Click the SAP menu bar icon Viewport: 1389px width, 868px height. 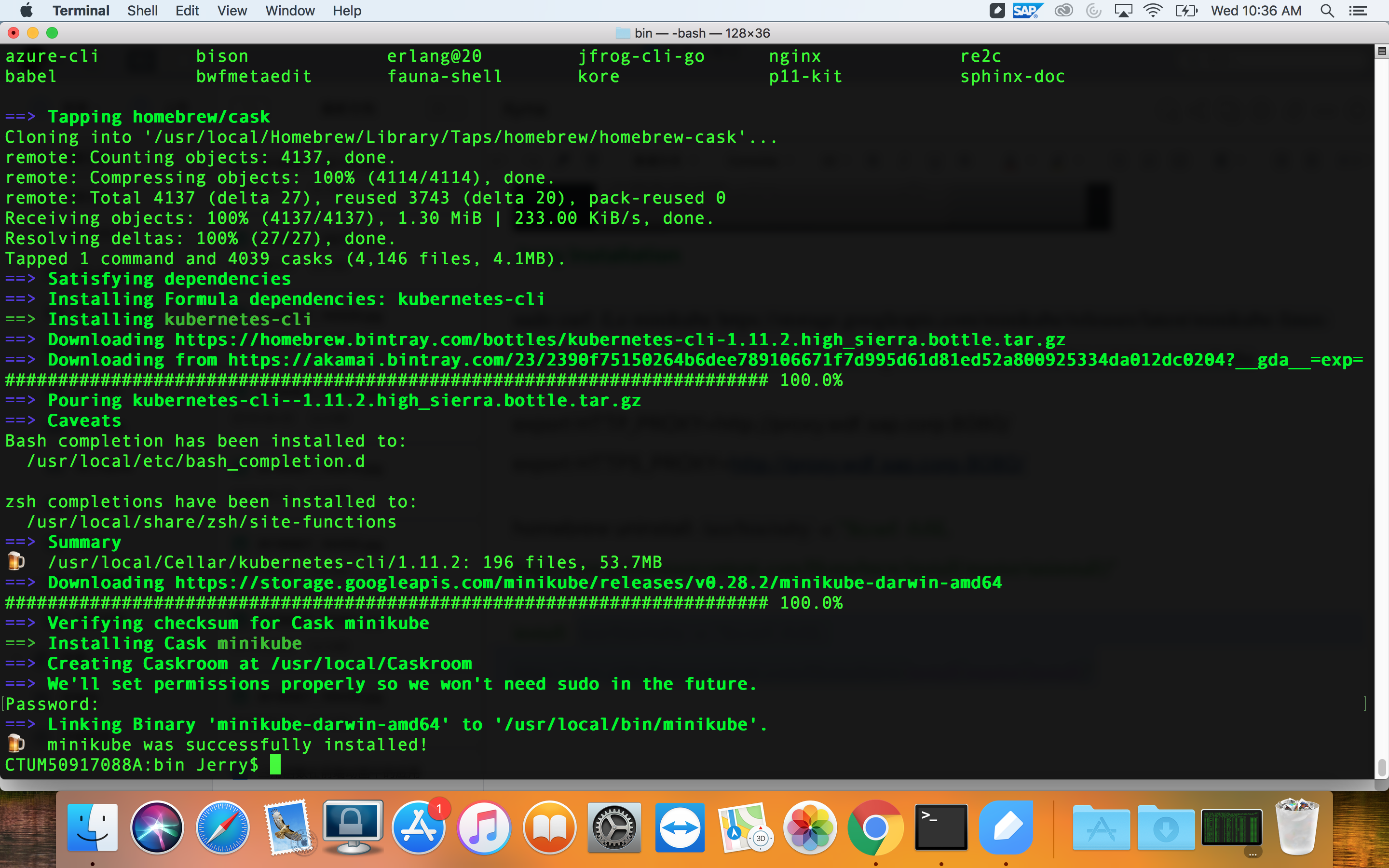[x=1027, y=10]
